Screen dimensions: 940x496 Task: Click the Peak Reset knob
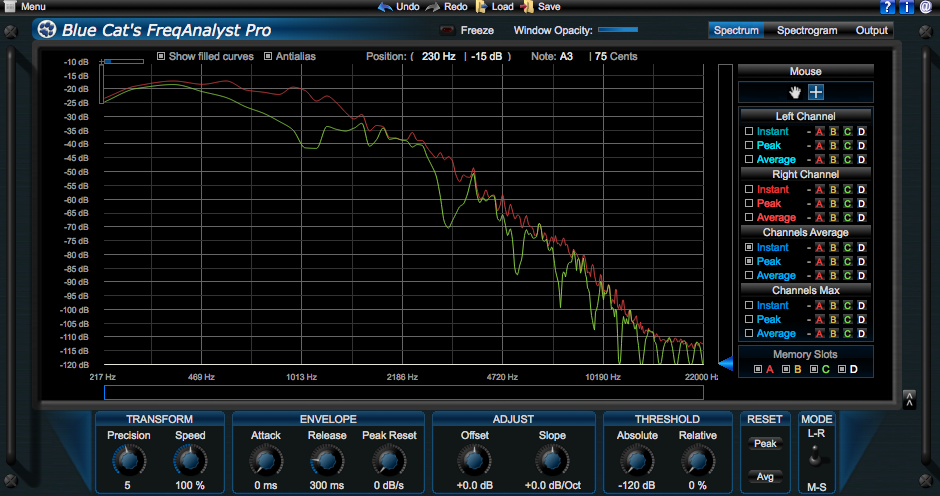[388, 461]
